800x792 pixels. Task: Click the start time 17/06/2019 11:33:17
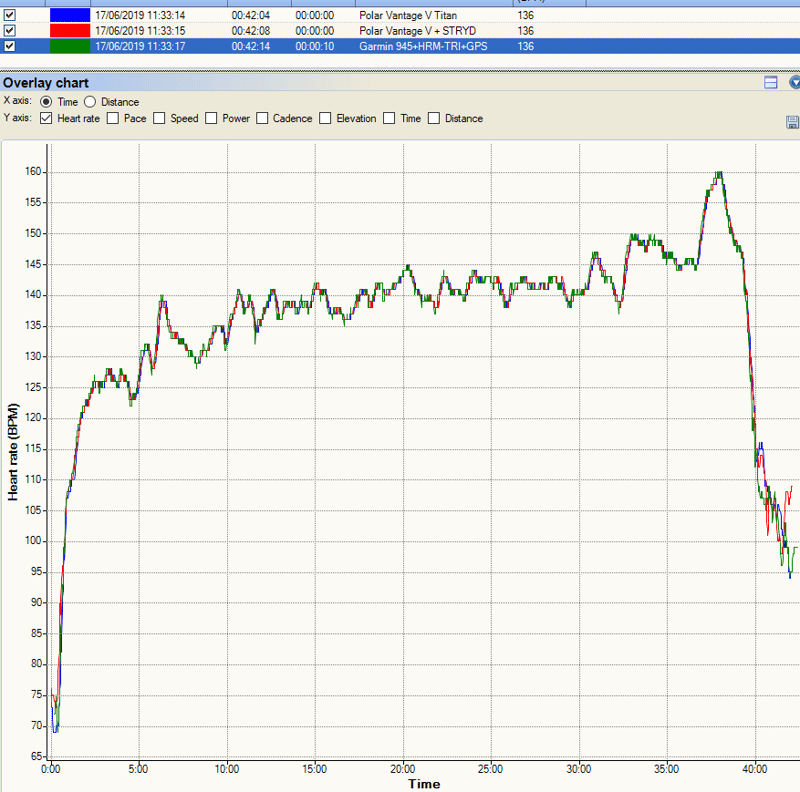tap(140, 46)
